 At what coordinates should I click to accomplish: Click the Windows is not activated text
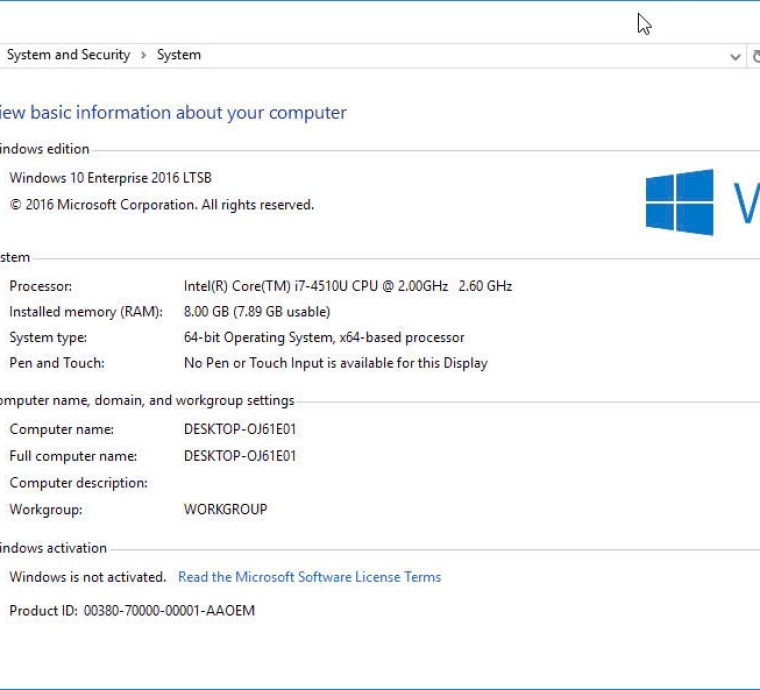[x=88, y=577]
